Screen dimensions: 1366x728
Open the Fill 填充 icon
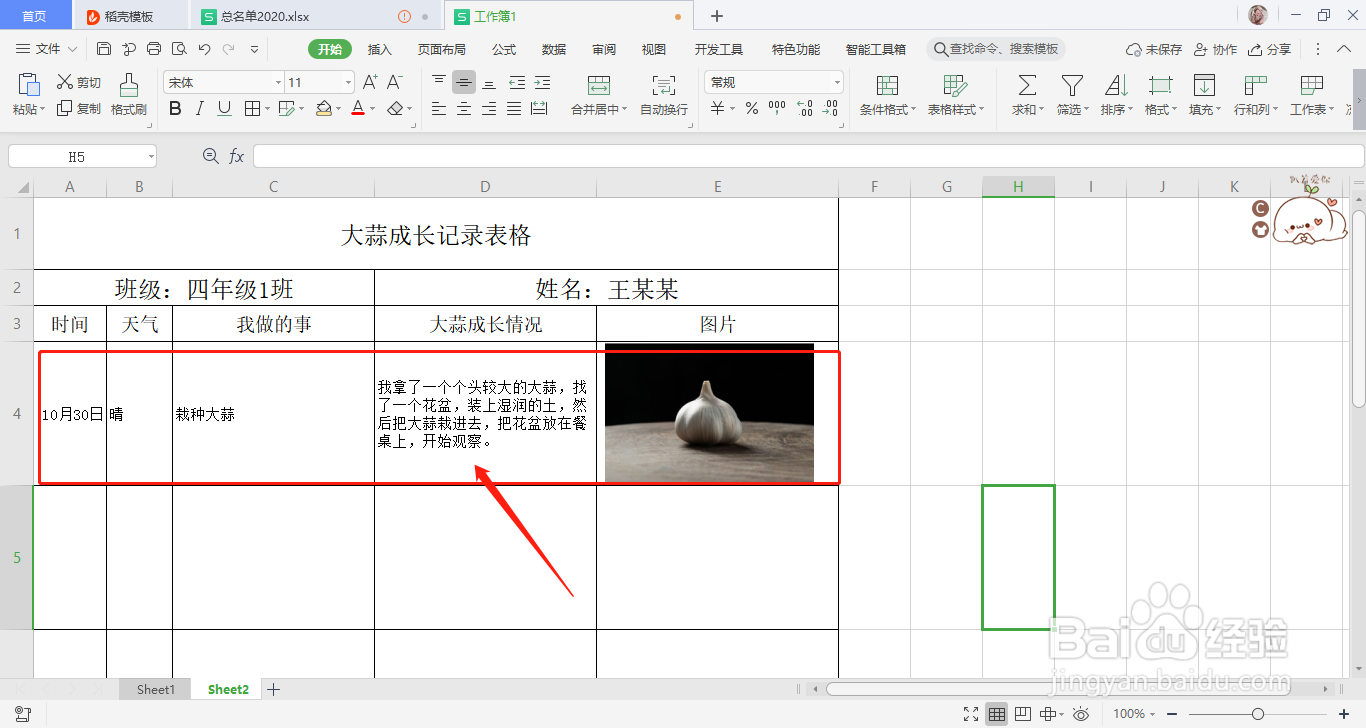tap(1204, 85)
